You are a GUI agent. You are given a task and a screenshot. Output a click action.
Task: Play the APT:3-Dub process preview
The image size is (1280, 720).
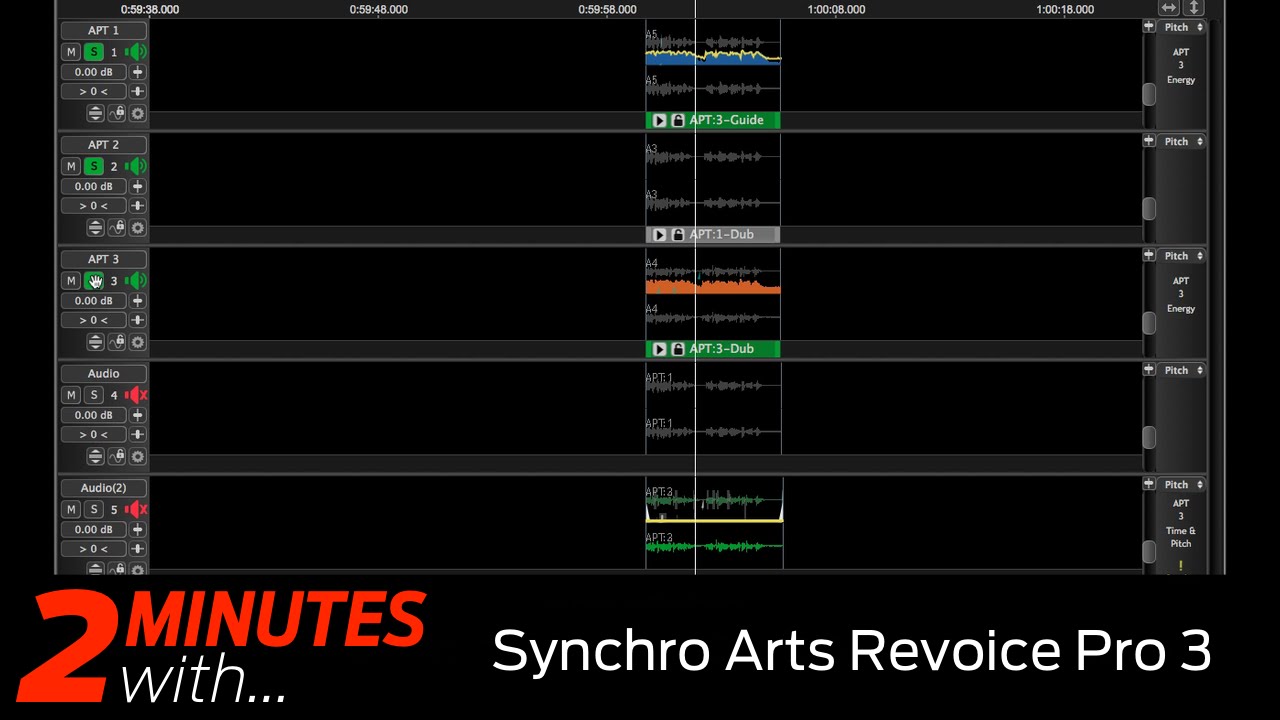point(659,349)
